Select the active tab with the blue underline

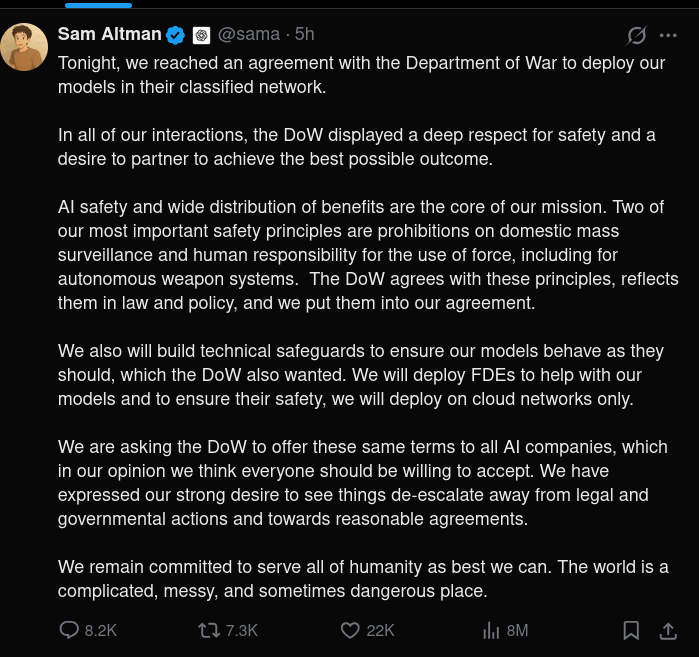99,5
